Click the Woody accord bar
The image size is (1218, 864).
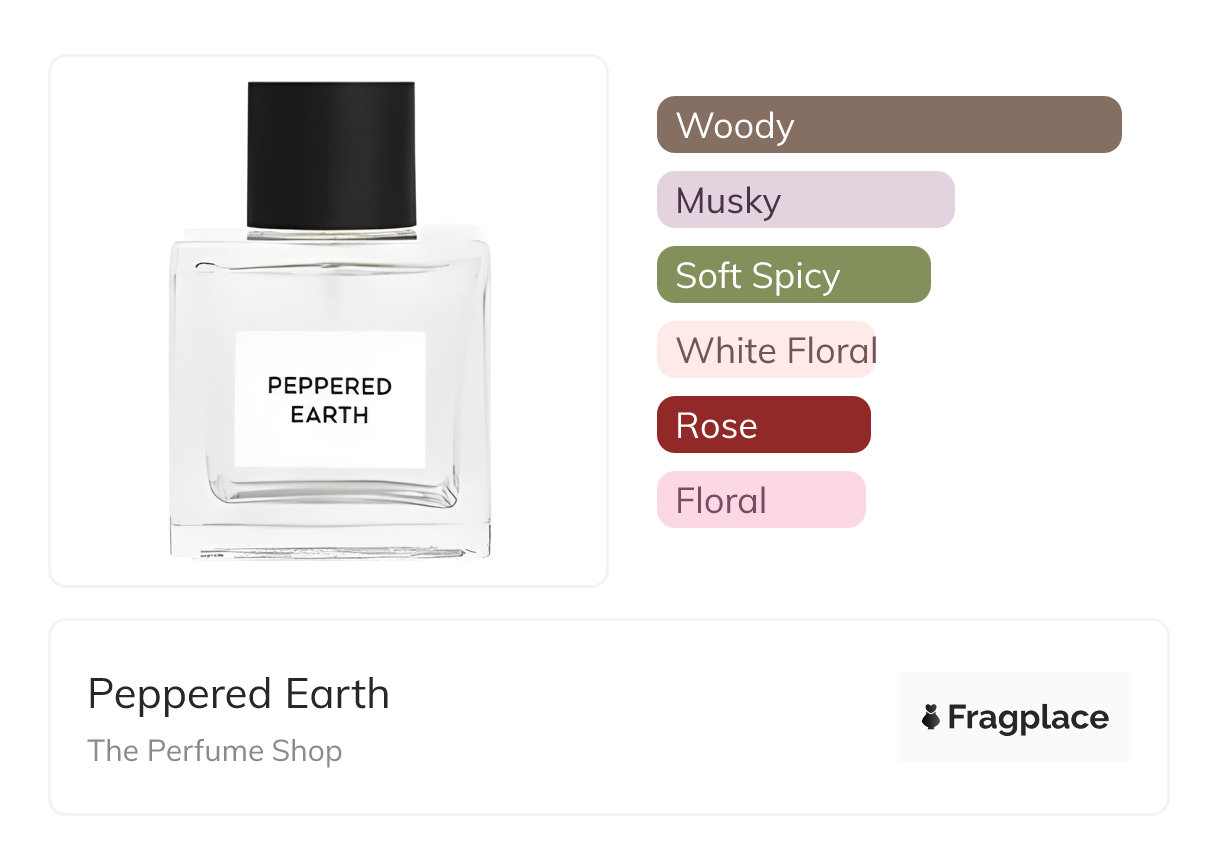click(x=889, y=125)
